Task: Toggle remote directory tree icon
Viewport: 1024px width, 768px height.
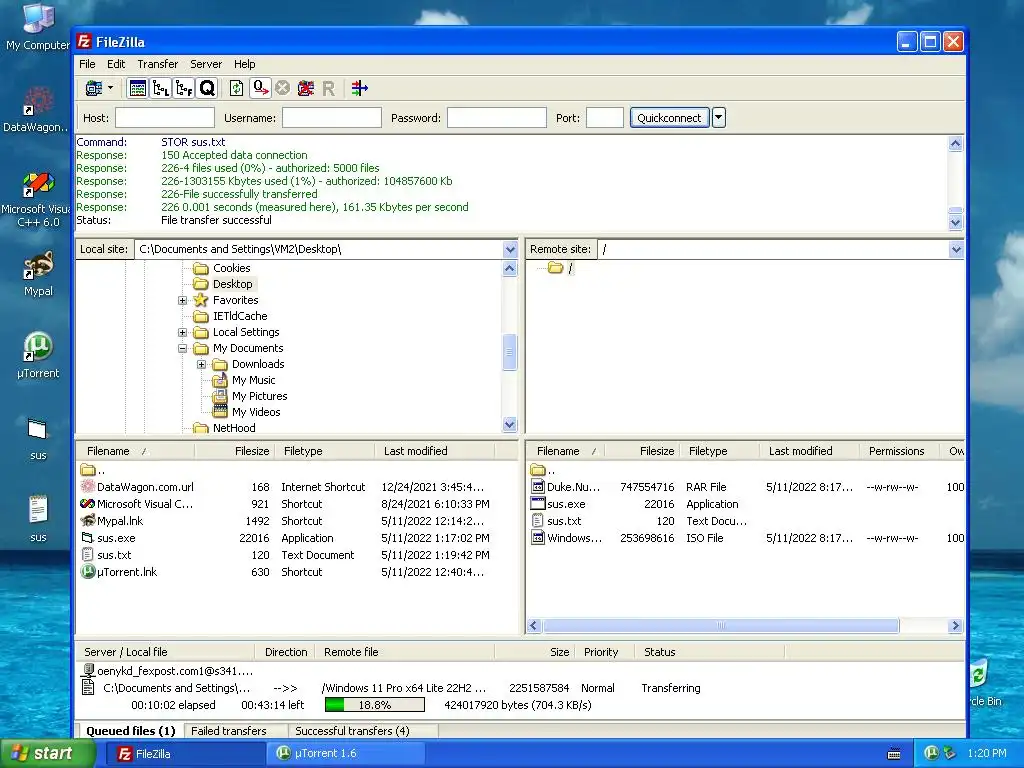Action: pyautogui.click(x=184, y=88)
